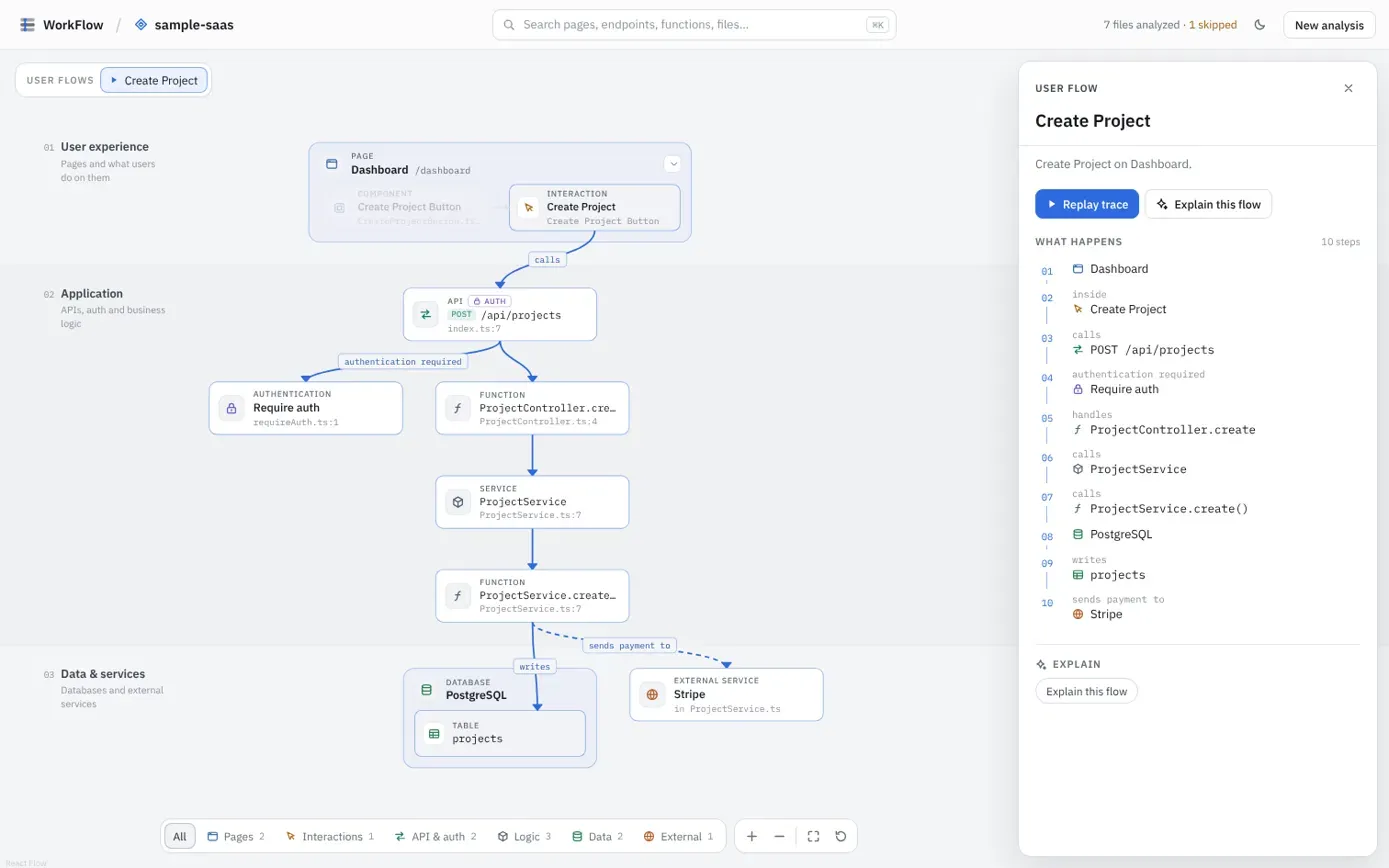This screenshot has height=868, width=1389.
Task: Open the sample-saas project breadcrumb
Action: click(x=184, y=25)
